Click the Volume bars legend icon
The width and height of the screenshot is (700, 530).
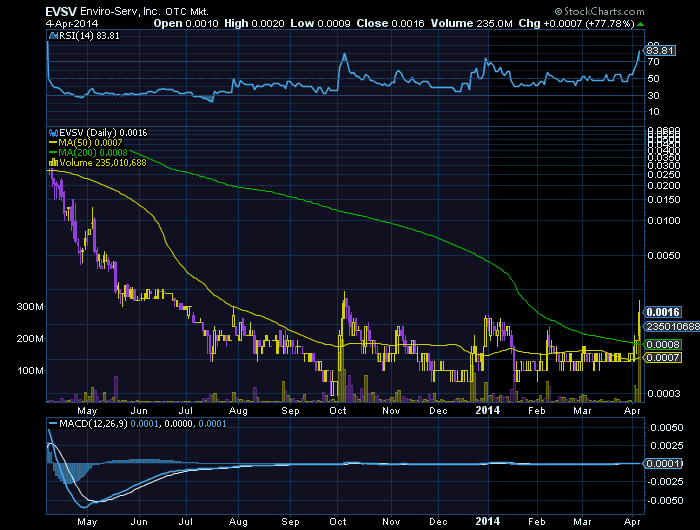(54, 163)
